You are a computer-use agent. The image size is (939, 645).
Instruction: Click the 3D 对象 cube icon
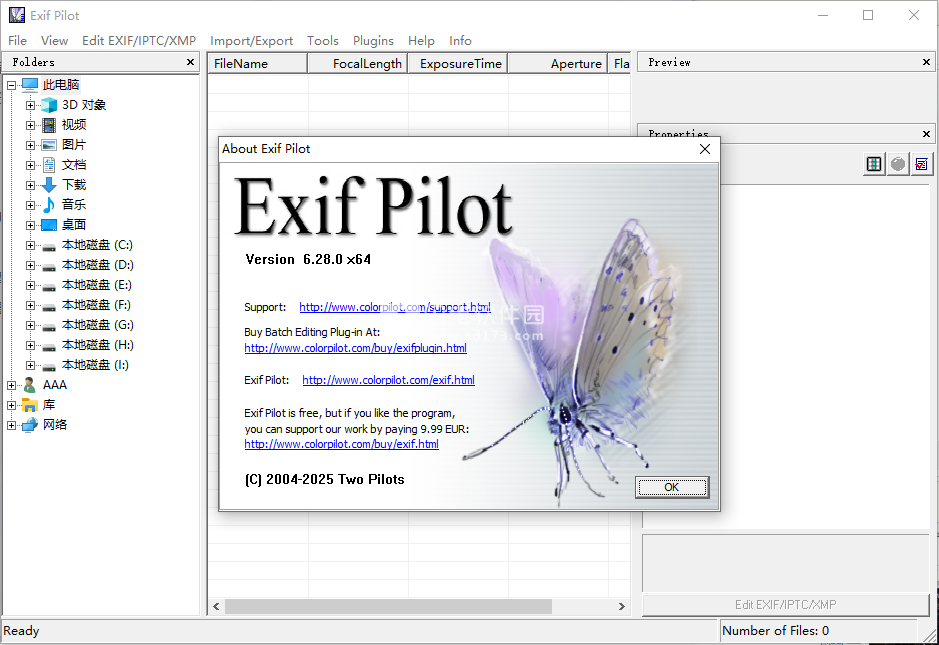click(49, 105)
